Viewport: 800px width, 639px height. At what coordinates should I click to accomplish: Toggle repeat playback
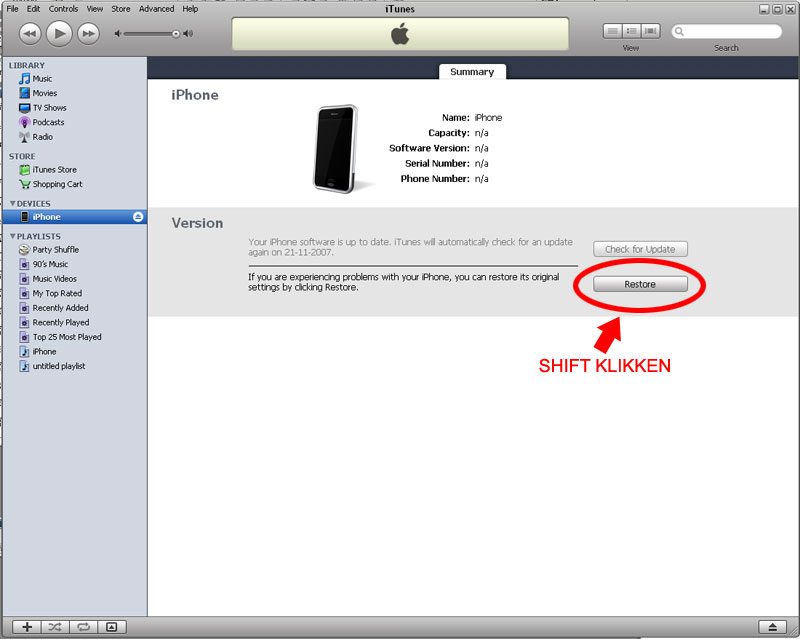pyautogui.click(x=84, y=627)
